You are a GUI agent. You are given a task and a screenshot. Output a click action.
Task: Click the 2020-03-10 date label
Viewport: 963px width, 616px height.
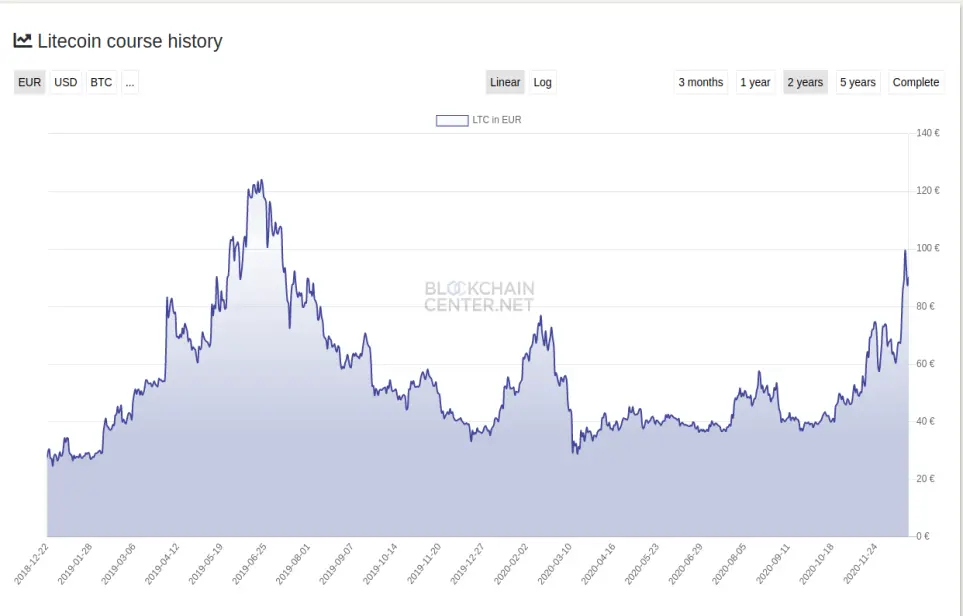[555, 564]
